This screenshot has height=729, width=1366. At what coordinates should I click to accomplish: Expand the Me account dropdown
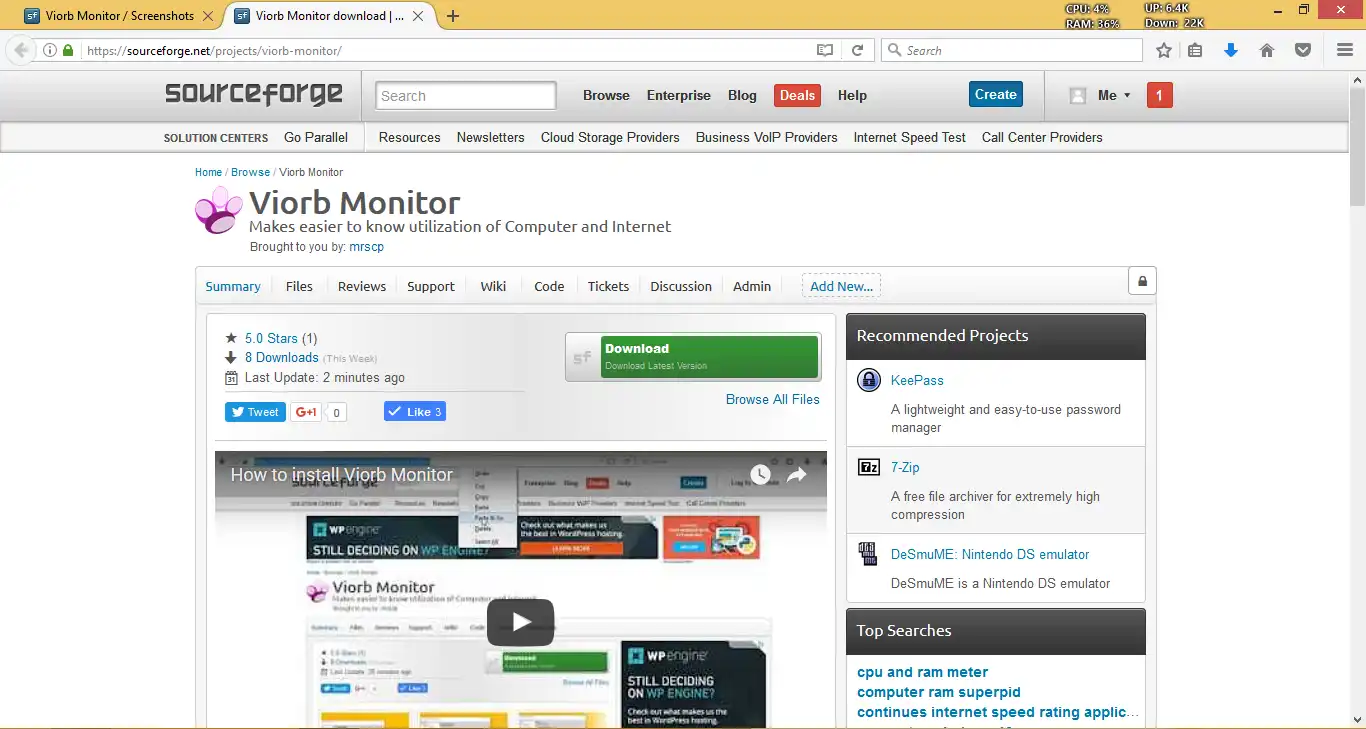point(1114,96)
